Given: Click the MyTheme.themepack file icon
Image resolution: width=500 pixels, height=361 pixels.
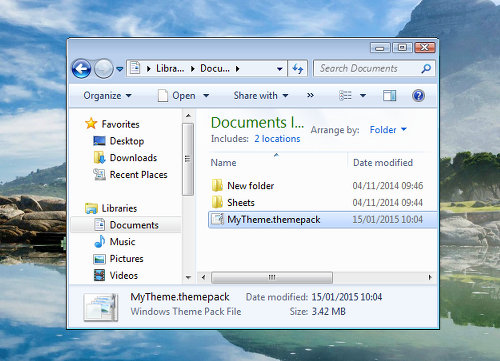Looking at the screenshot, I should 217,219.
